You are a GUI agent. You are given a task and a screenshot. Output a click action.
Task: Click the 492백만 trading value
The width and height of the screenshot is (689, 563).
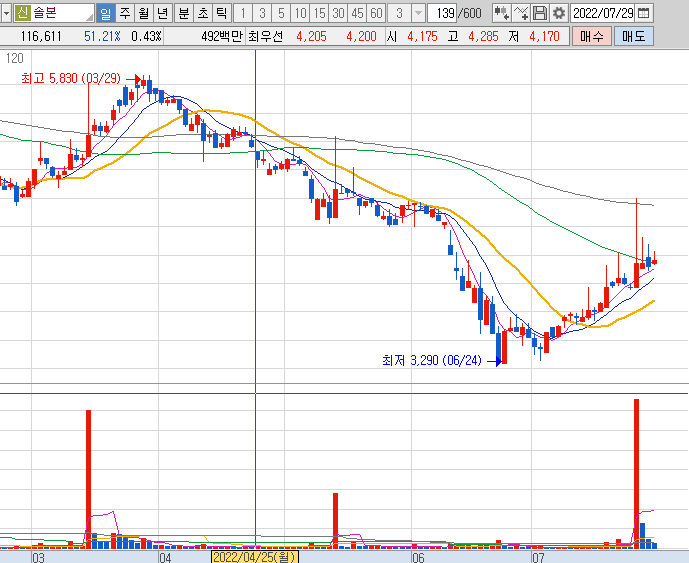tap(222, 36)
